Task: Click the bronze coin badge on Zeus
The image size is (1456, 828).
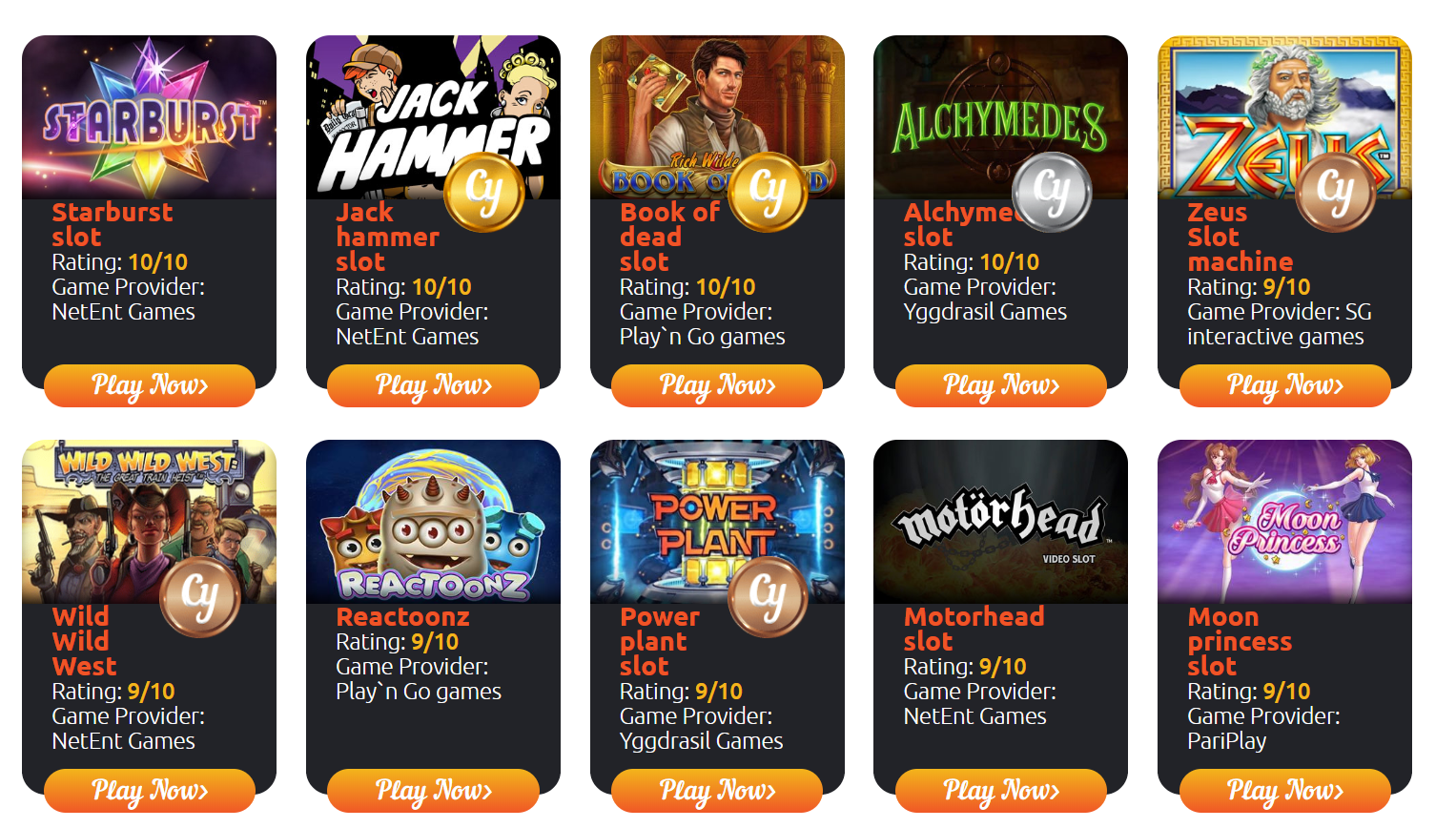Action: click(x=1336, y=192)
